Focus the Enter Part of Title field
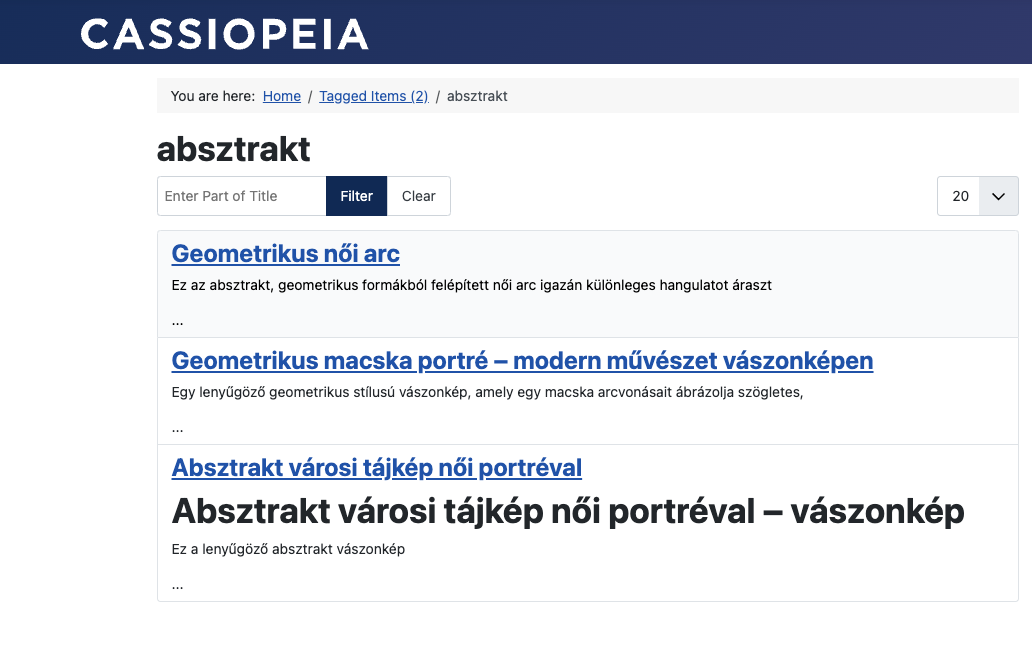The height and width of the screenshot is (660, 1032). click(241, 196)
